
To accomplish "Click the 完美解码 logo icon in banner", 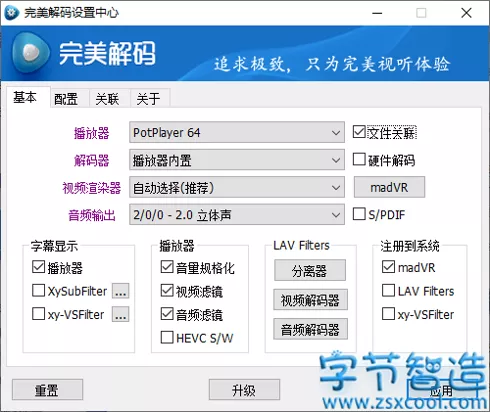I will (x=31, y=52).
